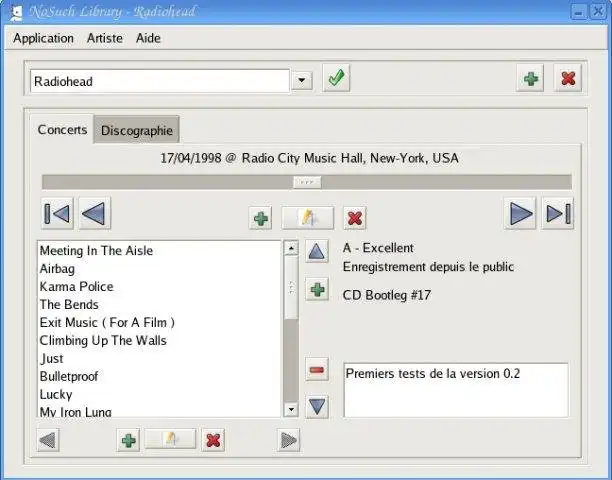Click concert title 17/04/1998 Radio City Music Hall
The width and height of the screenshot is (612, 480).
pyautogui.click(x=309, y=158)
